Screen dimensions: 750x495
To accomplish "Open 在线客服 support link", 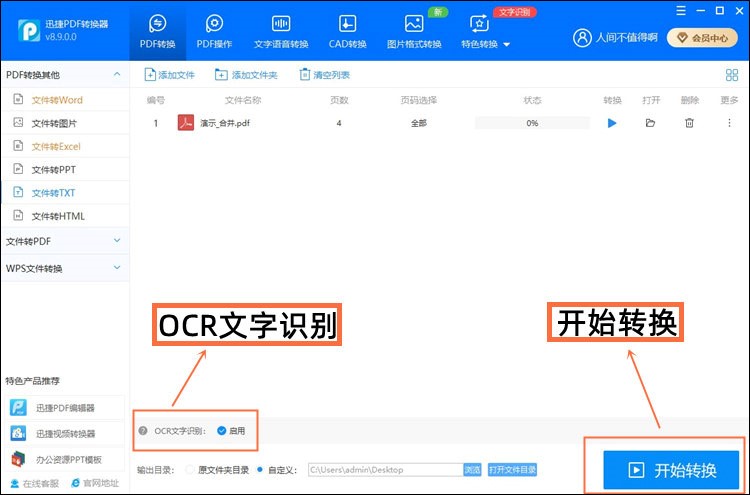I will point(34,484).
